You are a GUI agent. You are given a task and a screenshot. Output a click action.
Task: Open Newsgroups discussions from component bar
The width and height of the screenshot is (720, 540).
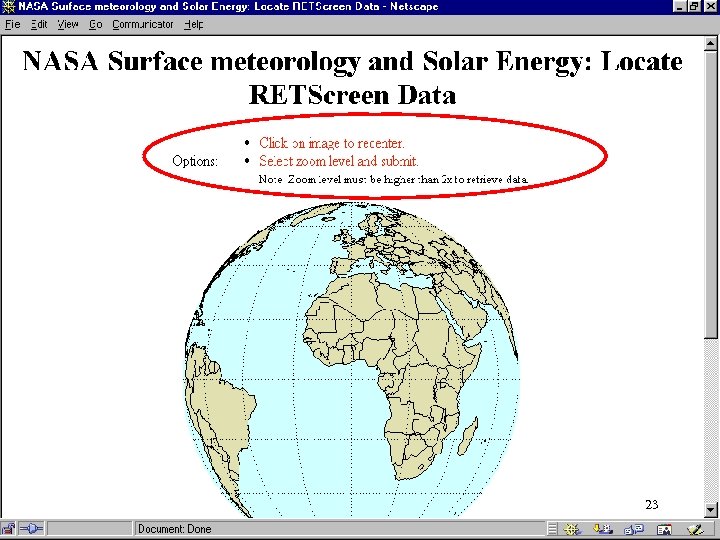[x=634, y=529]
